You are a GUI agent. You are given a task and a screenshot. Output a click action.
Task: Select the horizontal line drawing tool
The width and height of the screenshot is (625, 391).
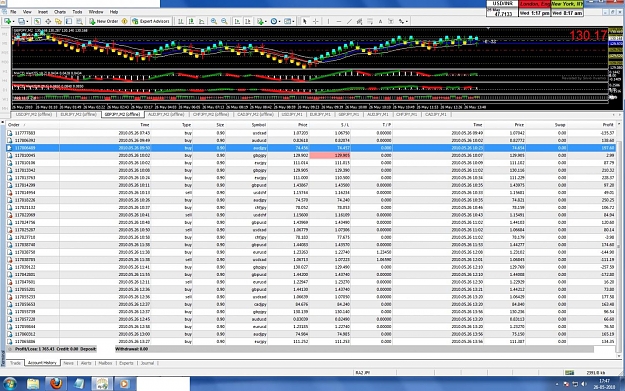point(339,21)
